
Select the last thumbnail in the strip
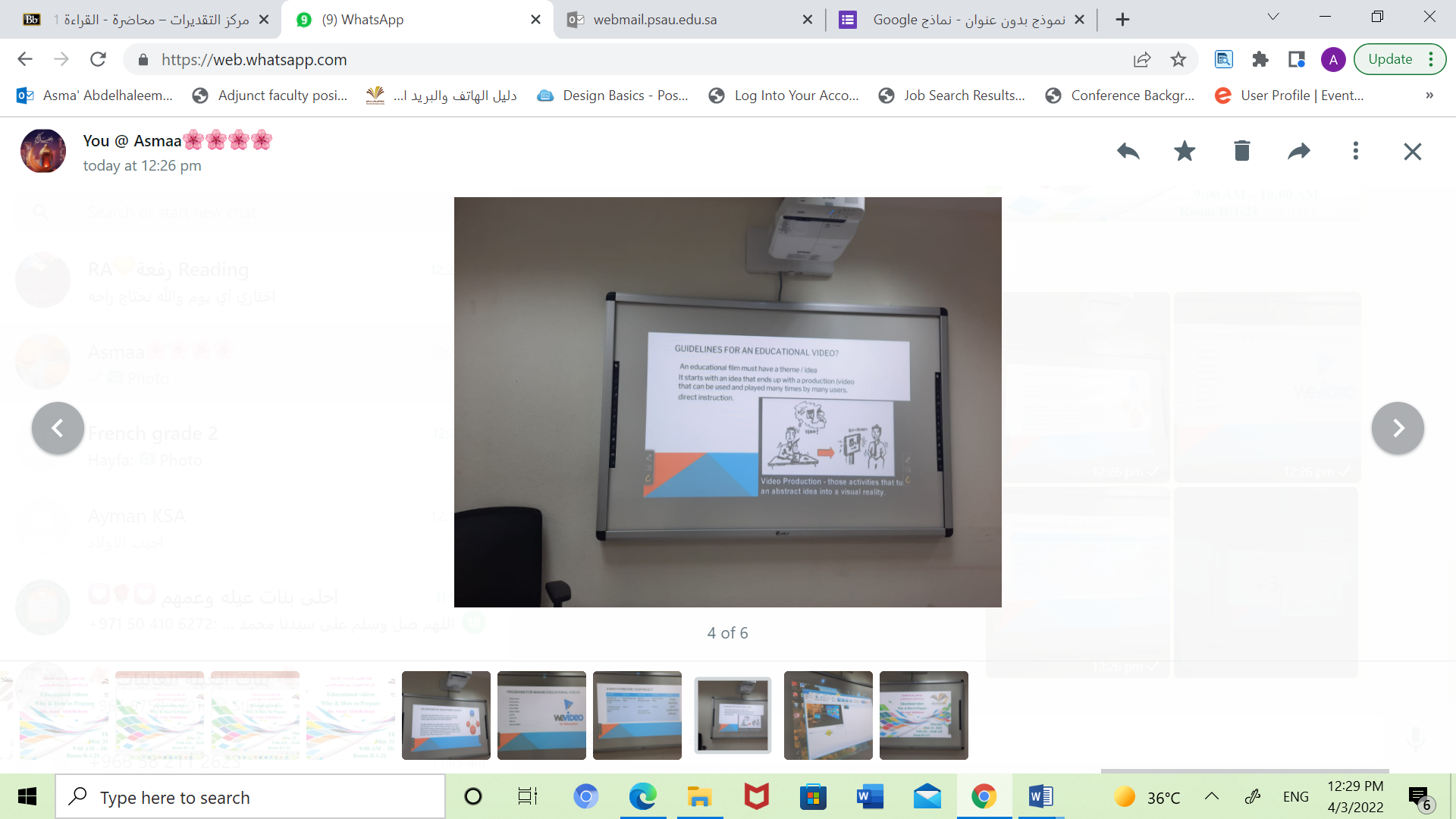pyautogui.click(x=924, y=715)
